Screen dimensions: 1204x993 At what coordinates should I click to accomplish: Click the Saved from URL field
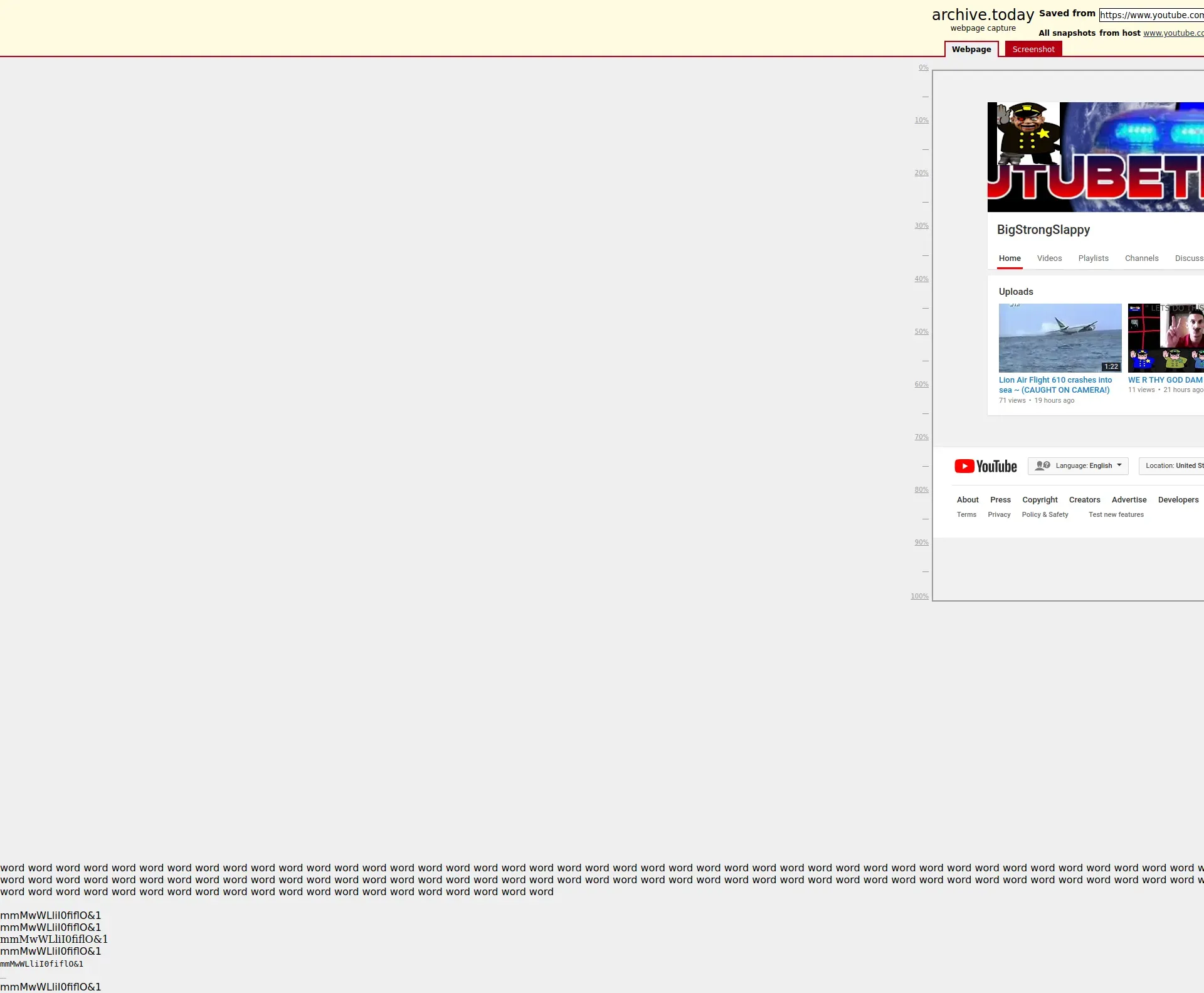pyautogui.click(x=1151, y=15)
